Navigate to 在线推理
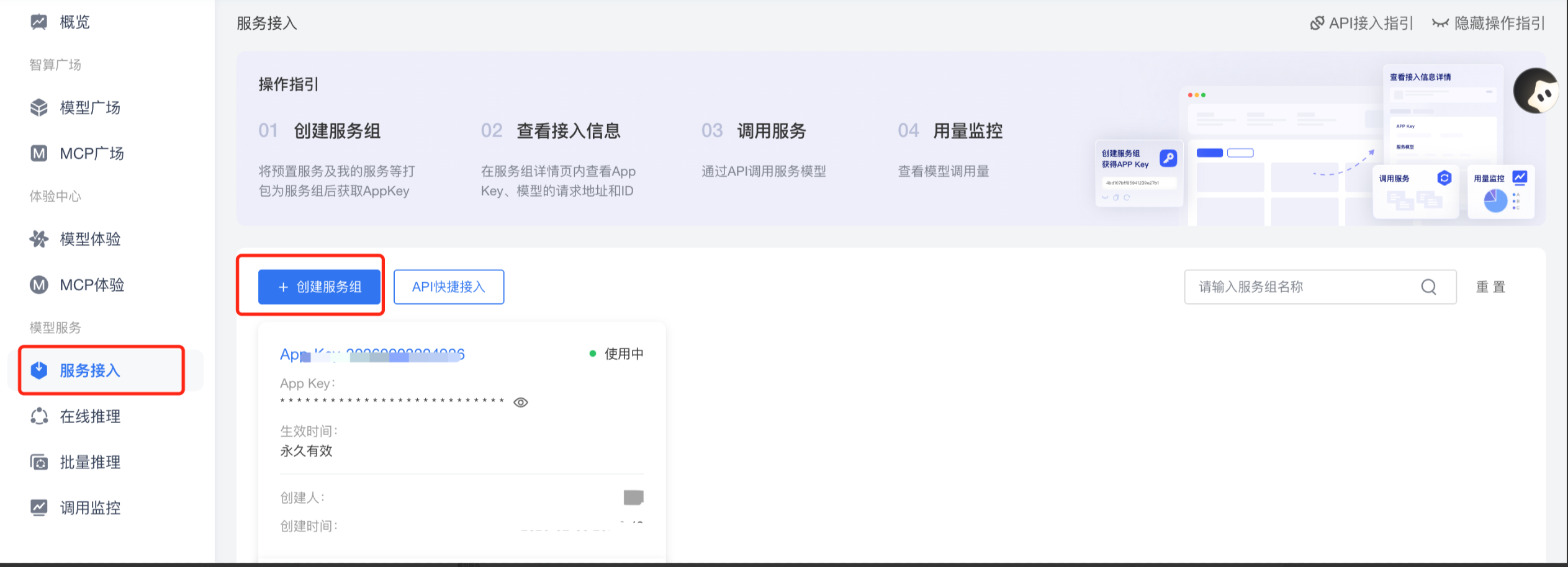Viewport: 1568px width, 567px height. pyautogui.click(x=90, y=416)
